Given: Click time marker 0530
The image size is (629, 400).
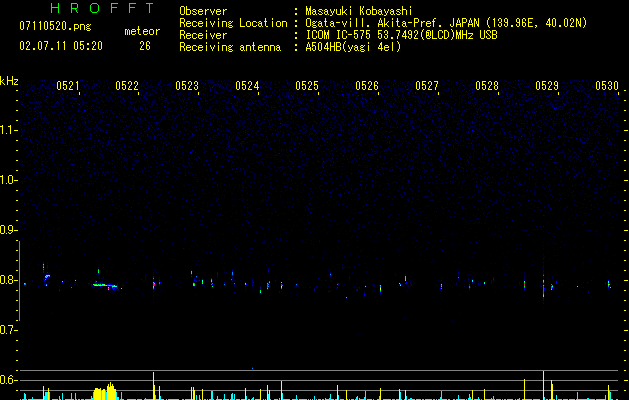Looking at the screenshot, I should click(x=607, y=85).
